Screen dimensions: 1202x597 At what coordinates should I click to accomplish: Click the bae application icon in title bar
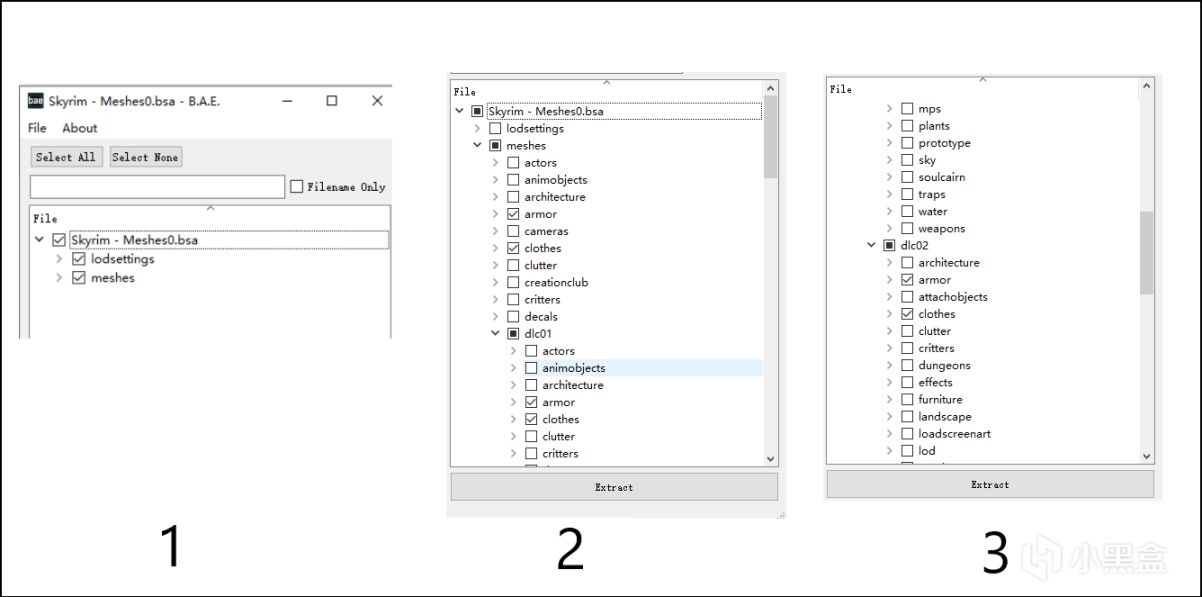click(x=35, y=101)
